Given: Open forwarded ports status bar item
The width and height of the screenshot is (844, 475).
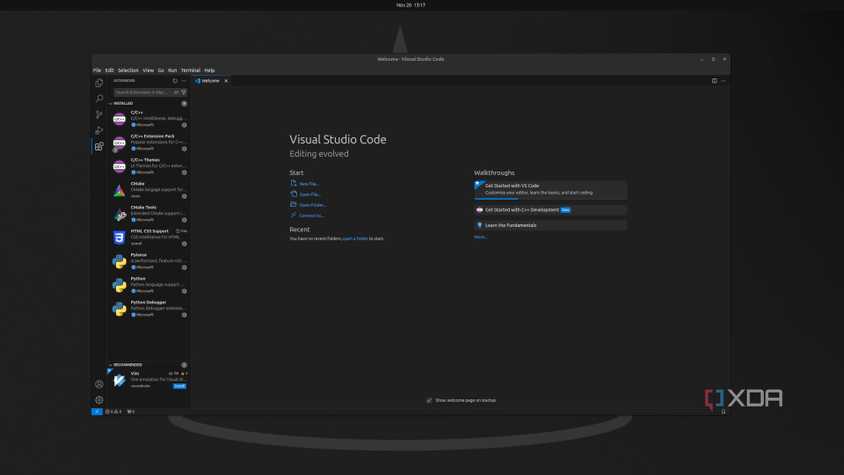Looking at the screenshot, I should pos(131,411).
